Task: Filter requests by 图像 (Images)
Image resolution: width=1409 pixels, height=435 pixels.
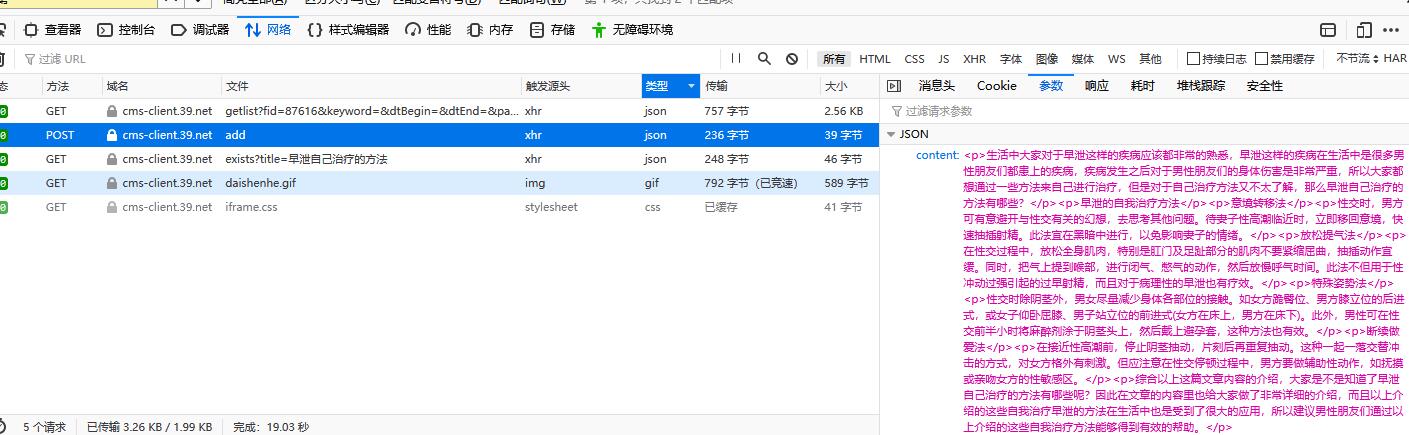Action: (x=1047, y=59)
